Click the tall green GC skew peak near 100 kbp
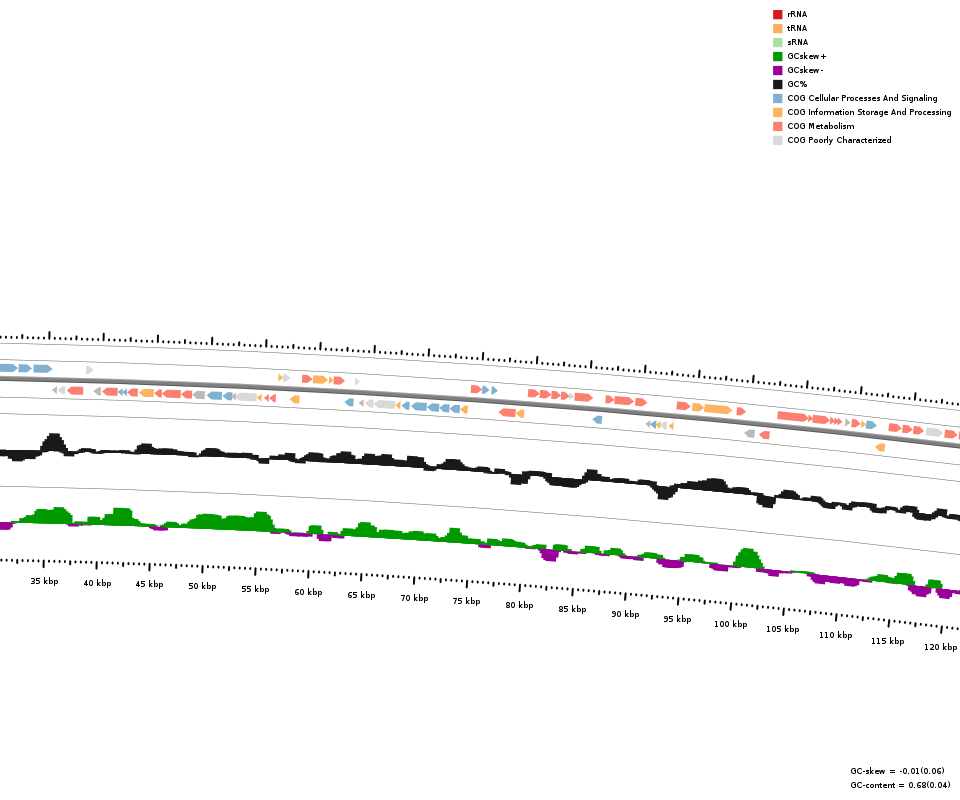Image resolution: width=960 pixels, height=800 pixels. (x=747, y=558)
